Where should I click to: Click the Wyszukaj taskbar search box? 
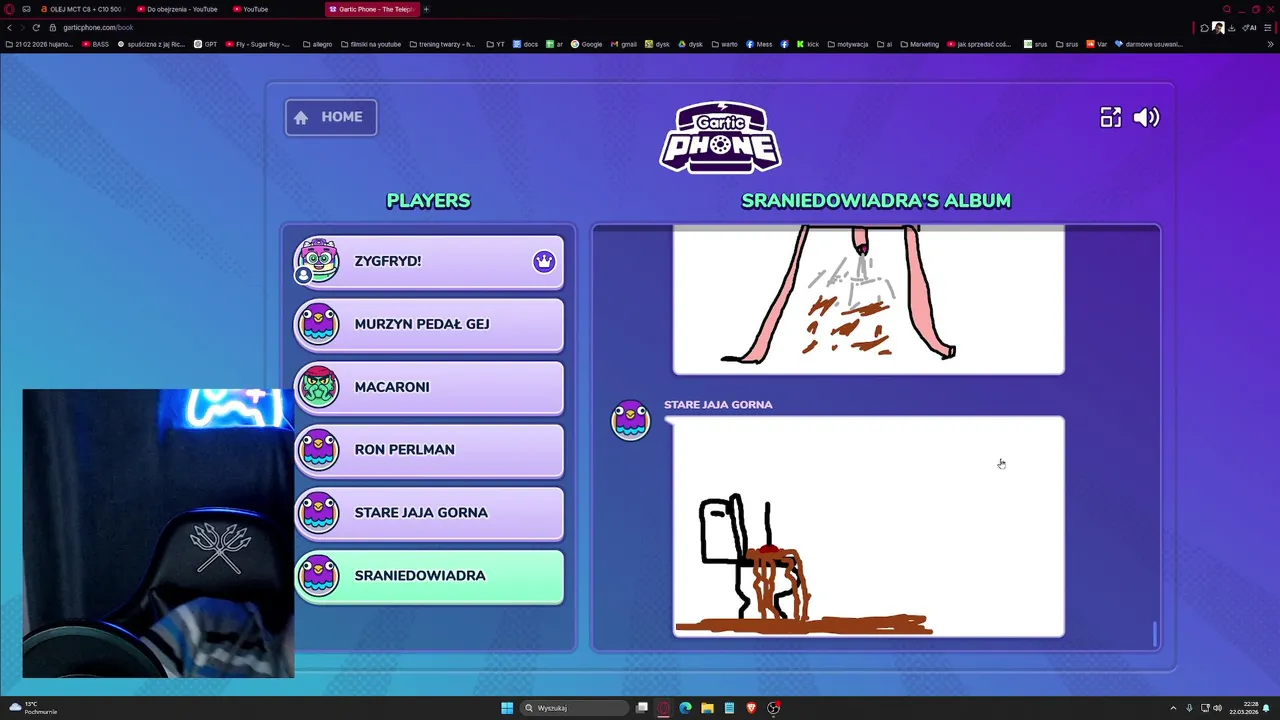point(575,708)
